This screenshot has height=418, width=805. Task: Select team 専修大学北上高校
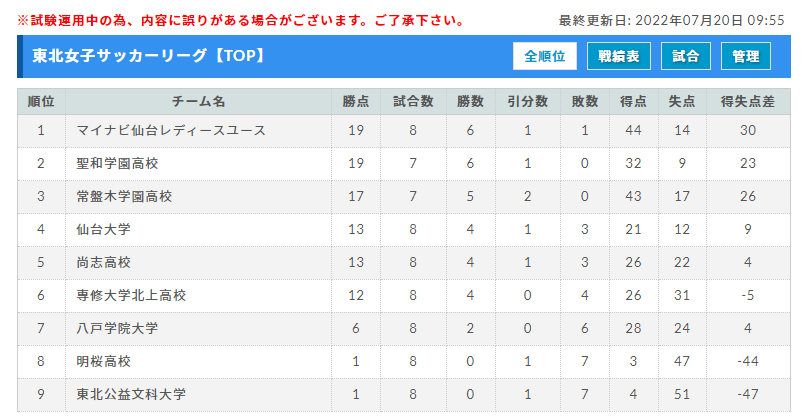click(x=131, y=295)
